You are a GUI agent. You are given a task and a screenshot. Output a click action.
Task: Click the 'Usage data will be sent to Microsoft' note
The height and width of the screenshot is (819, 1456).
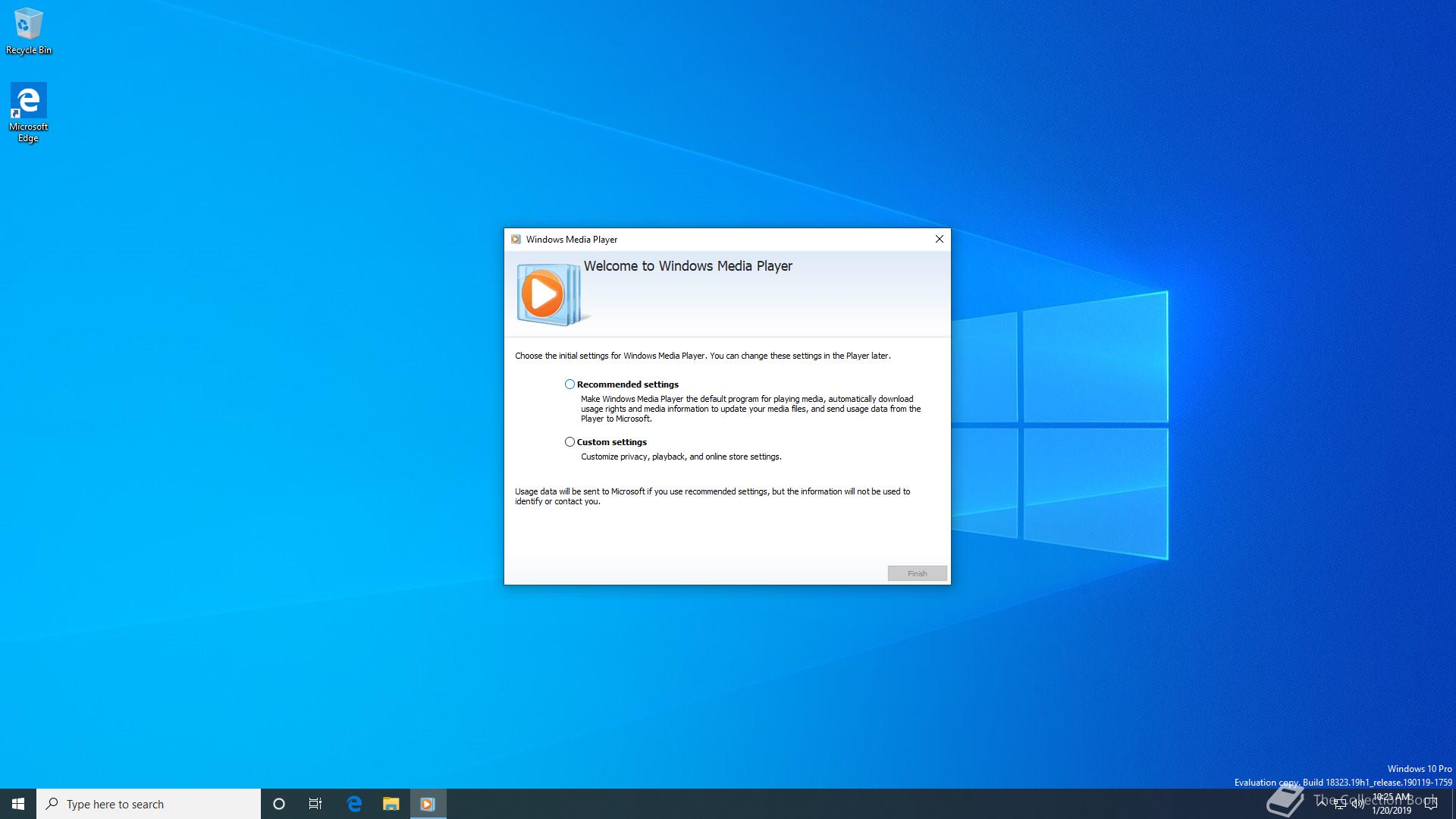pos(713,497)
